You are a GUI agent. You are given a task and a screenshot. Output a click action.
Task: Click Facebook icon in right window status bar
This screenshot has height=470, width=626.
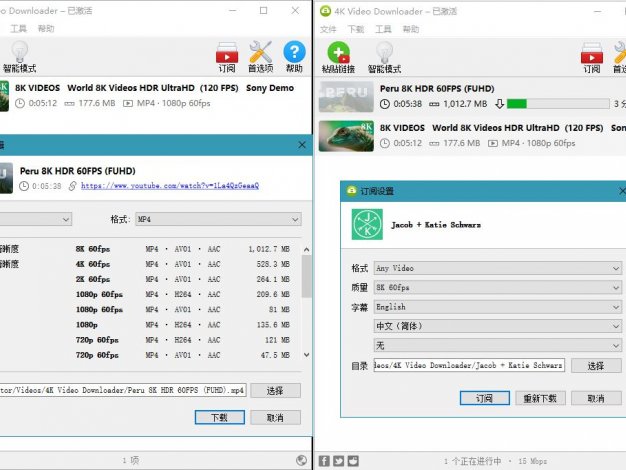pyautogui.click(x=324, y=461)
